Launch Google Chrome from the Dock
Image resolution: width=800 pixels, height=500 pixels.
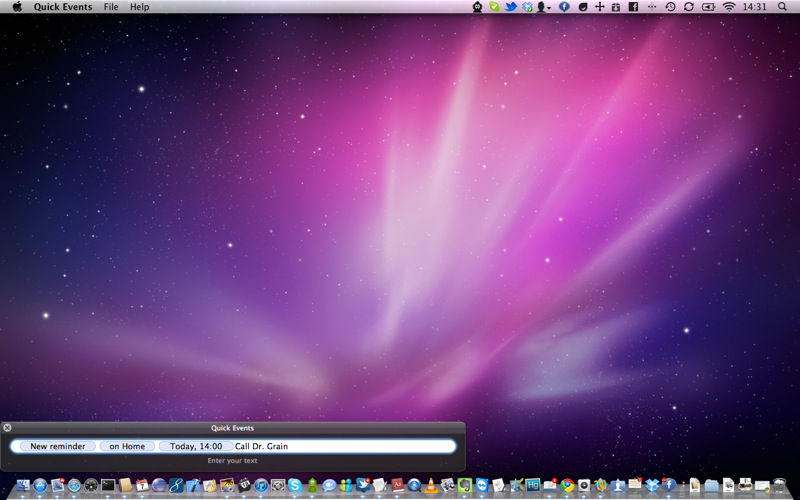pos(567,485)
